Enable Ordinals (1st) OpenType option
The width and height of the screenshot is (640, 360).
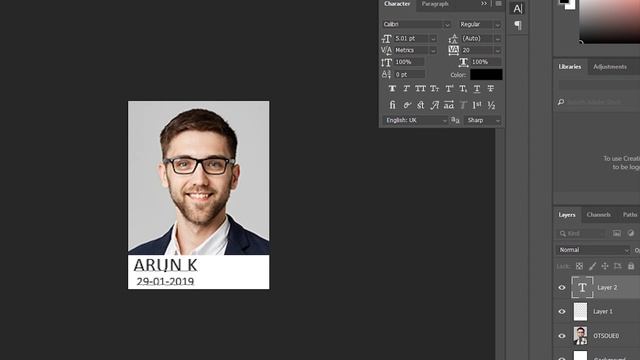tap(477, 105)
